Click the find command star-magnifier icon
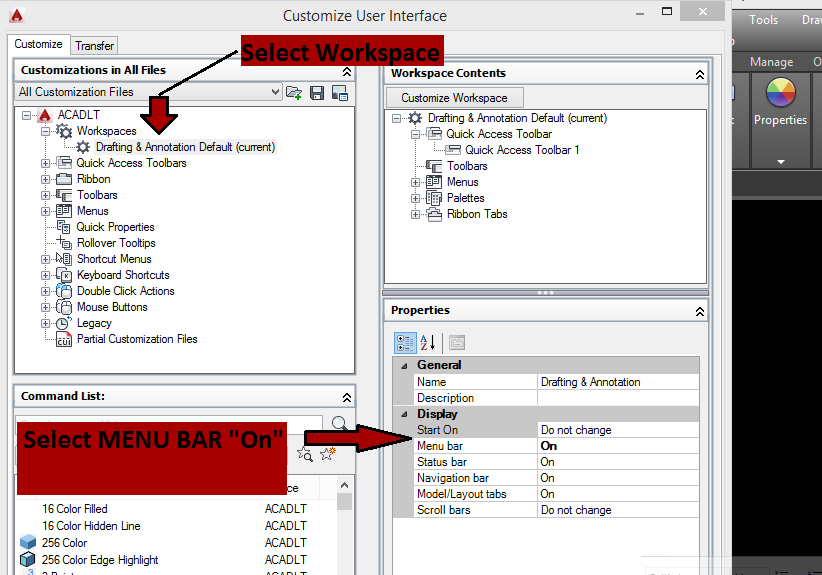 (x=305, y=454)
